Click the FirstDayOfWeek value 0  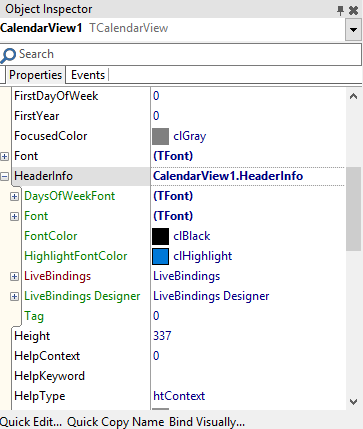click(x=156, y=96)
